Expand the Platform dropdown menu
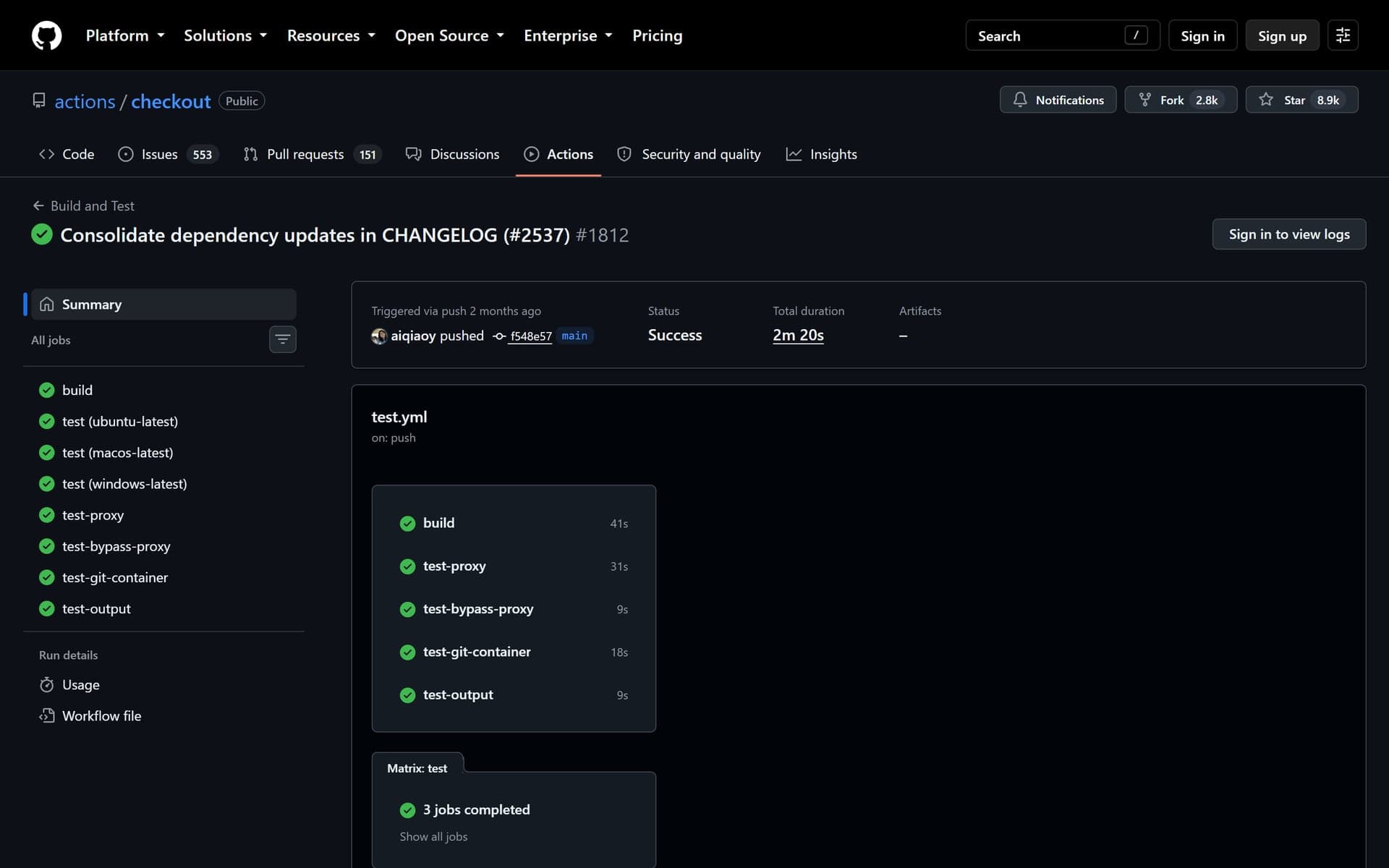The image size is (1389, 868). tap(125, 35)
